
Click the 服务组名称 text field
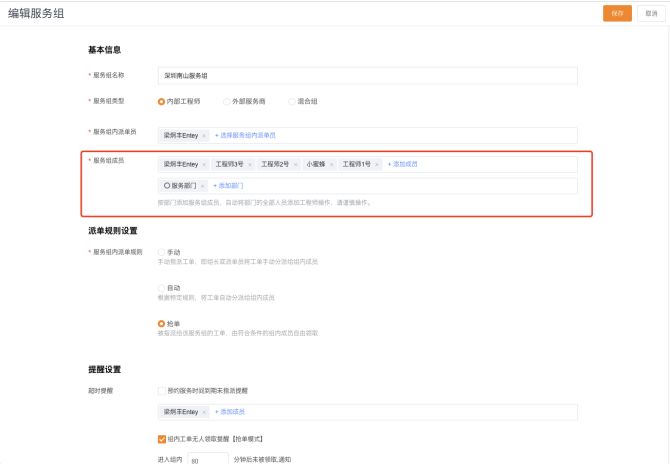coord(367,75)
